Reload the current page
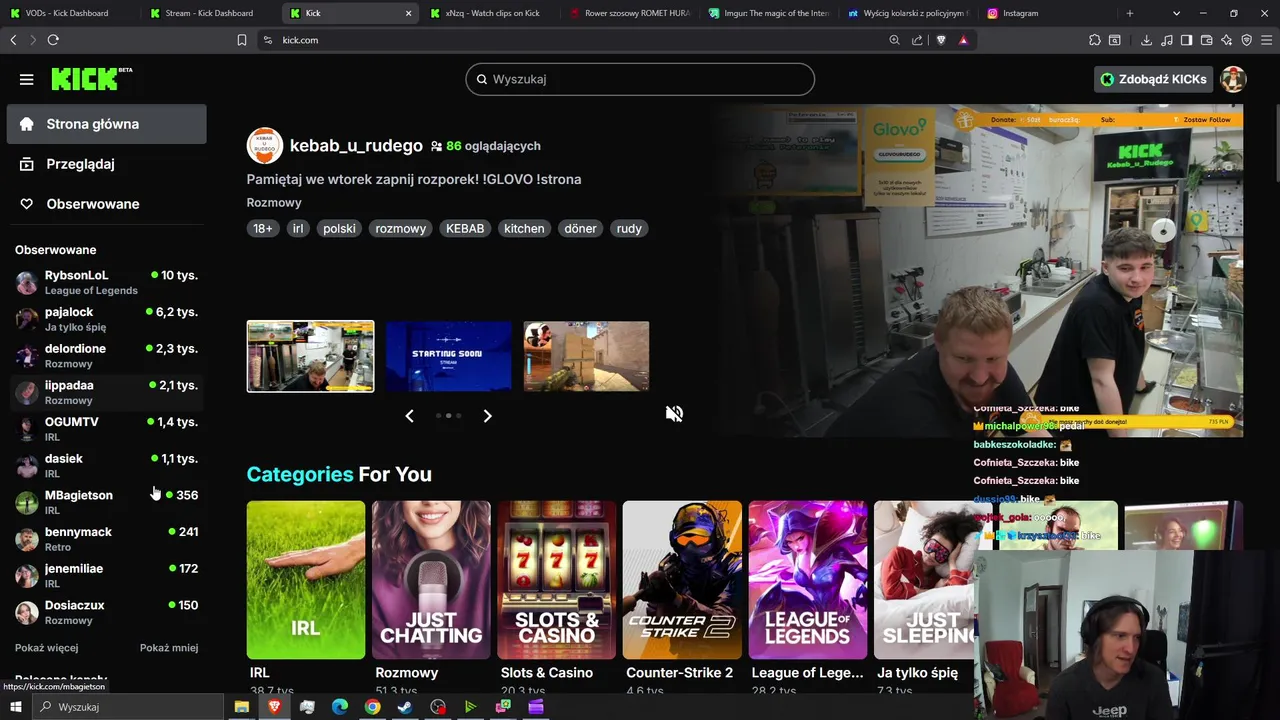 point(53,40)
